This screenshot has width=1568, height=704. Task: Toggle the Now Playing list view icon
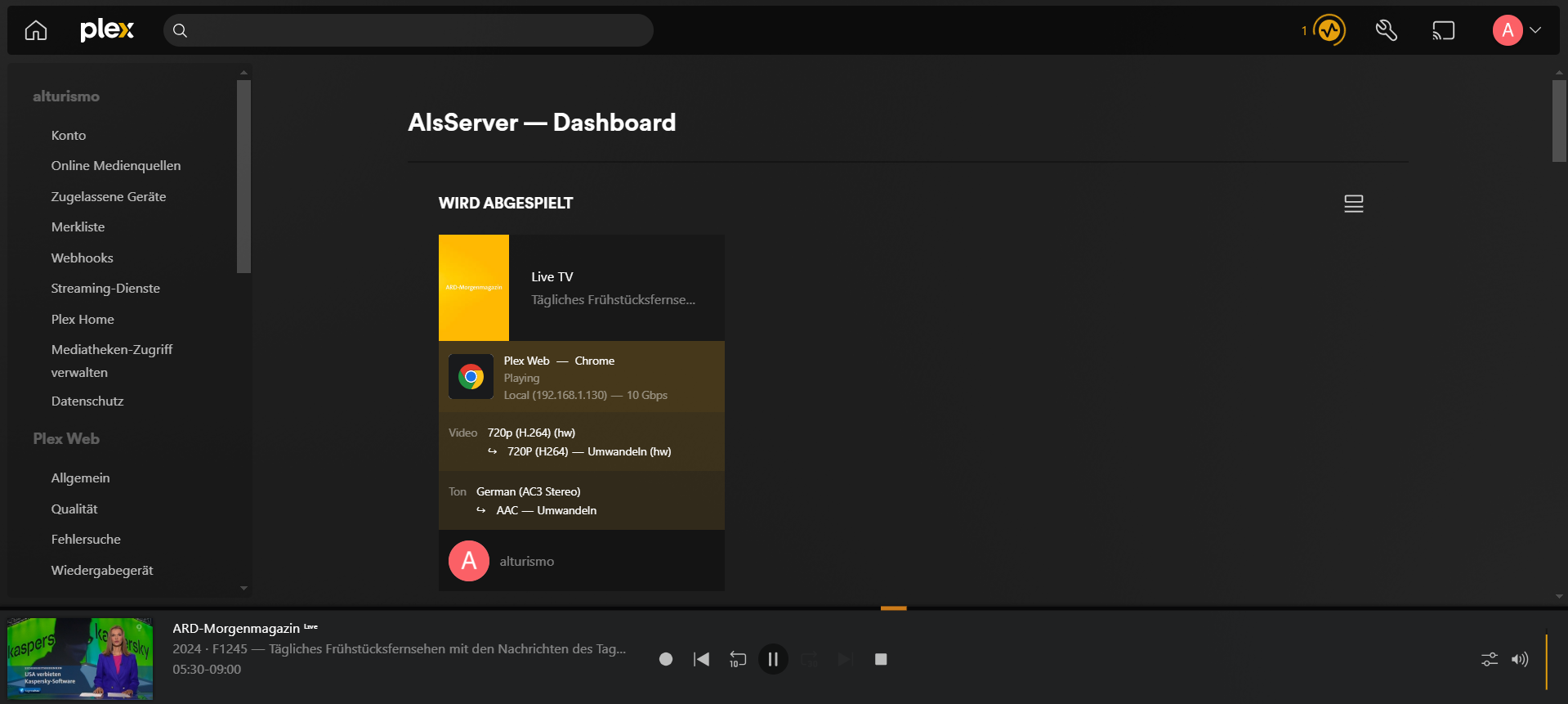click(x=1354, y=204)
